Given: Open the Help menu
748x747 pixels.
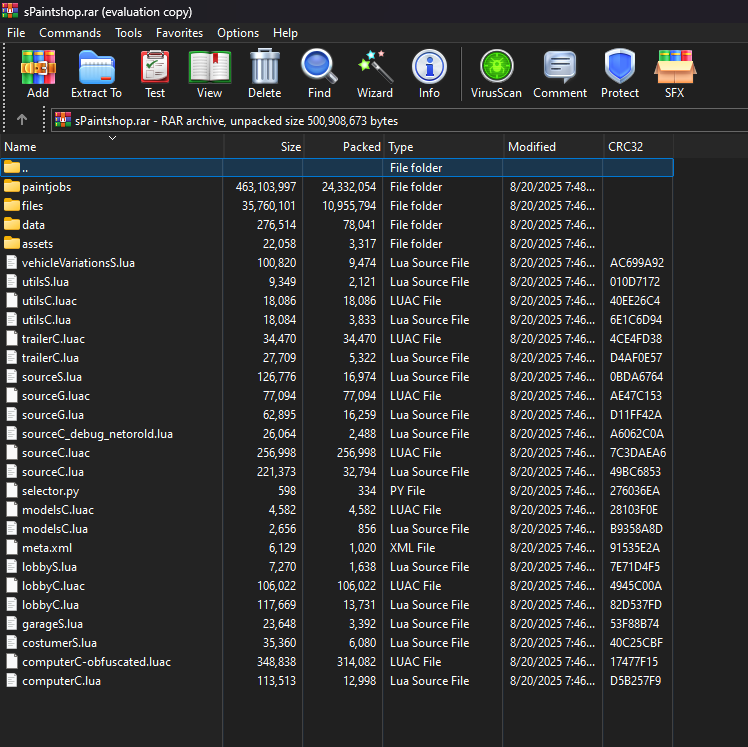Looking at the screenshot, I should [x=285, y=33].
